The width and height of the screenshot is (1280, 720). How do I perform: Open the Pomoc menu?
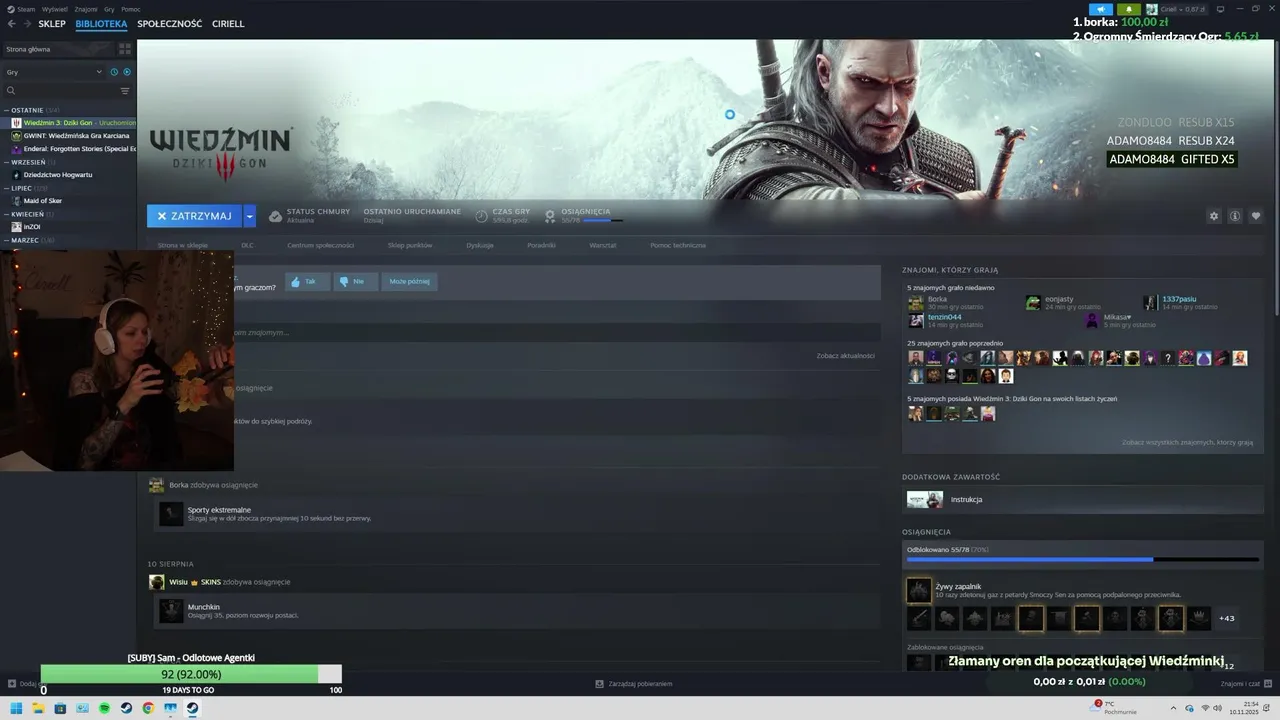point(131,9)
